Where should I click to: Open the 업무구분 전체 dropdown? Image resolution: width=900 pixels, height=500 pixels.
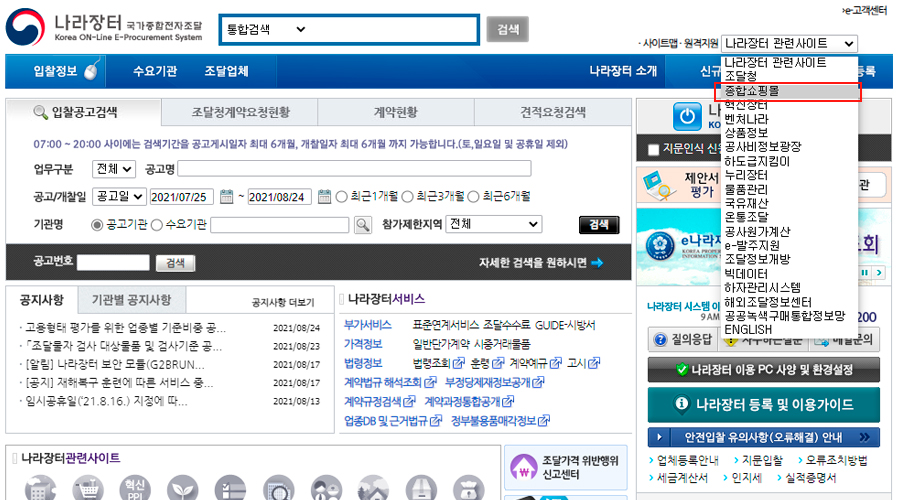[114, 169]
